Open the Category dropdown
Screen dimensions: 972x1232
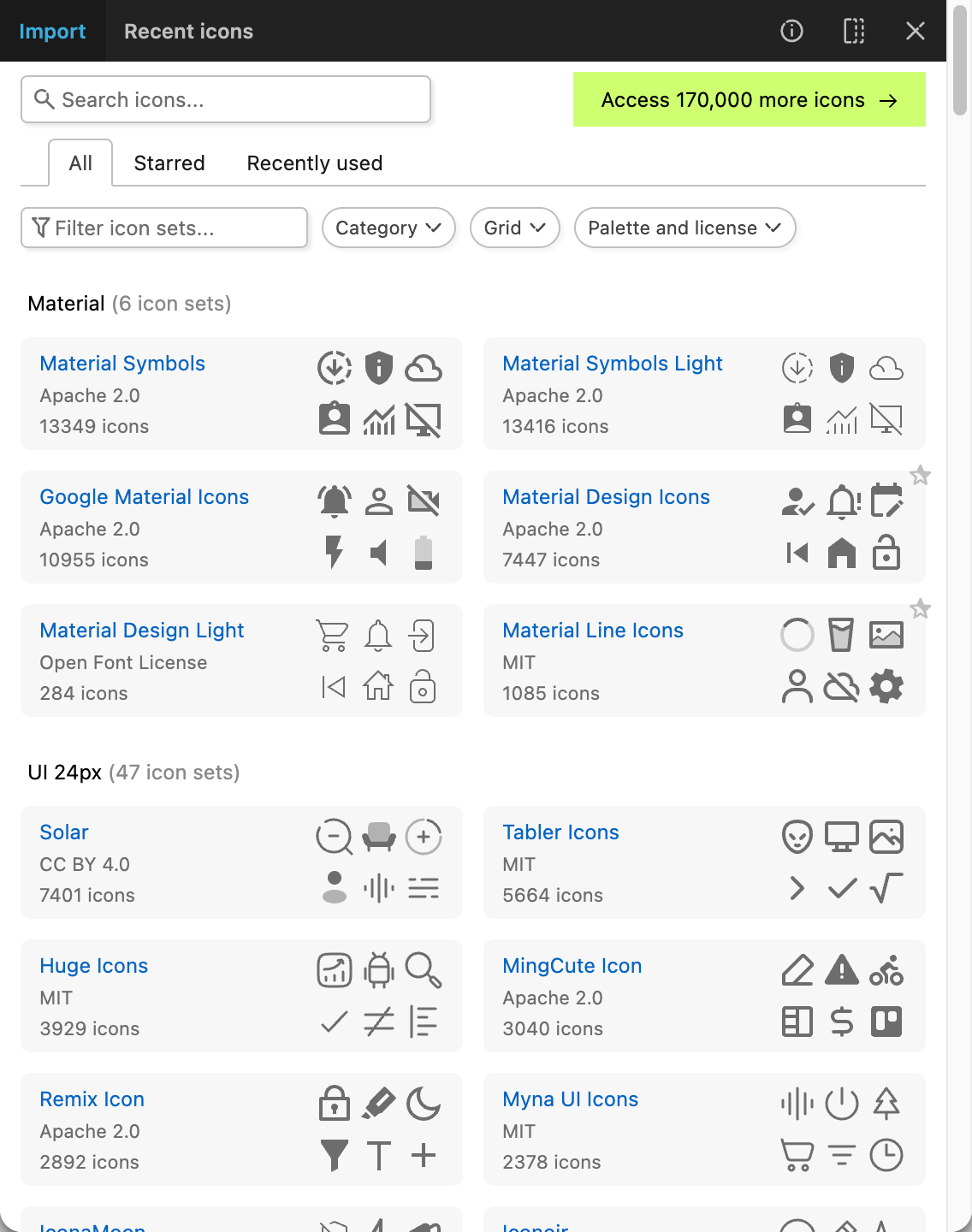point(388,228)
